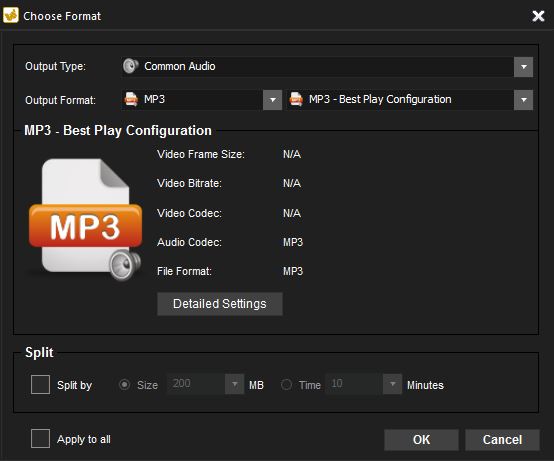Click the MP3 file icon in Output Format
This screenshot has width=554, height=461.
(x=131, y=99)
